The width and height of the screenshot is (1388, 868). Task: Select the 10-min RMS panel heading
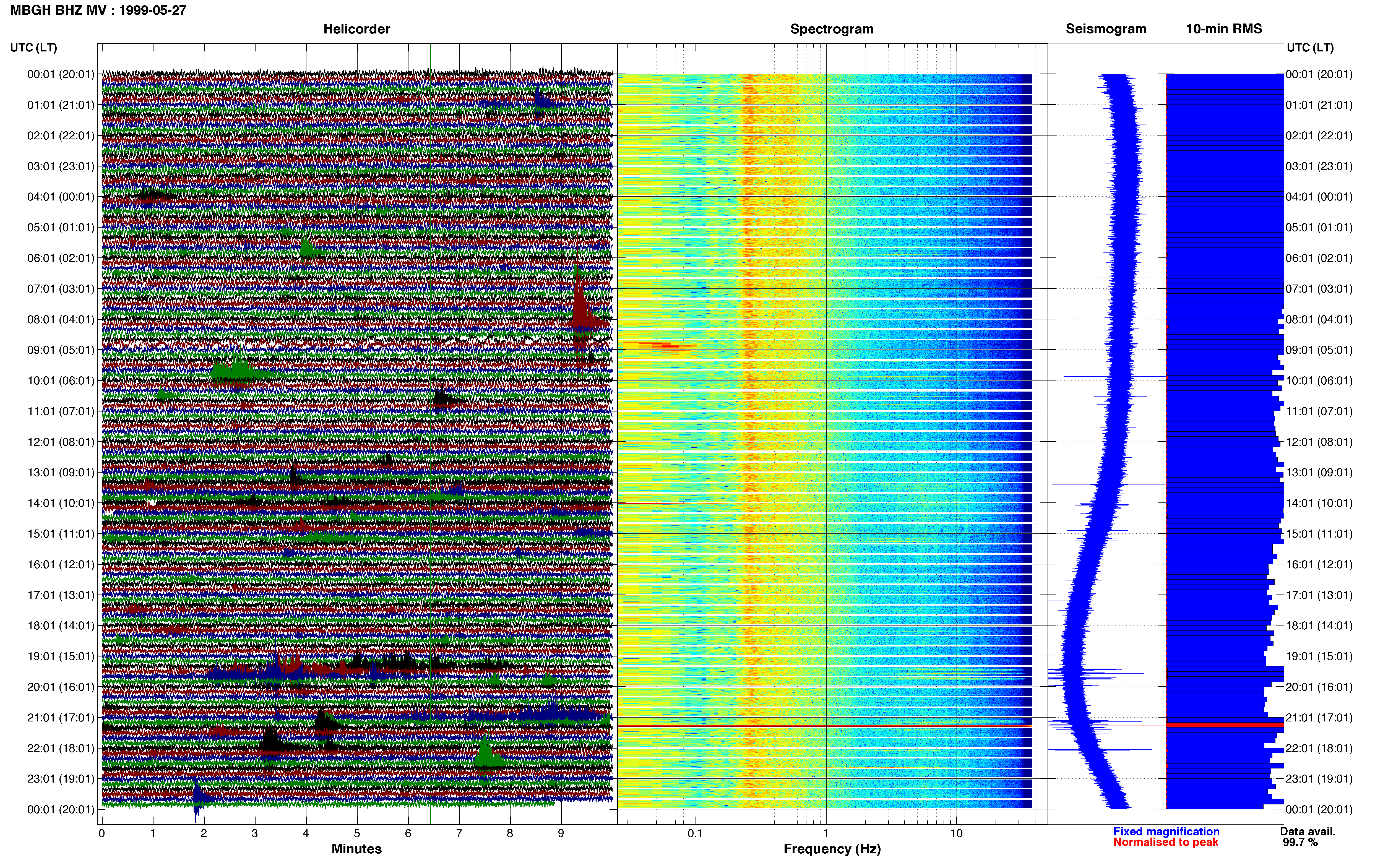(1224, 29)
